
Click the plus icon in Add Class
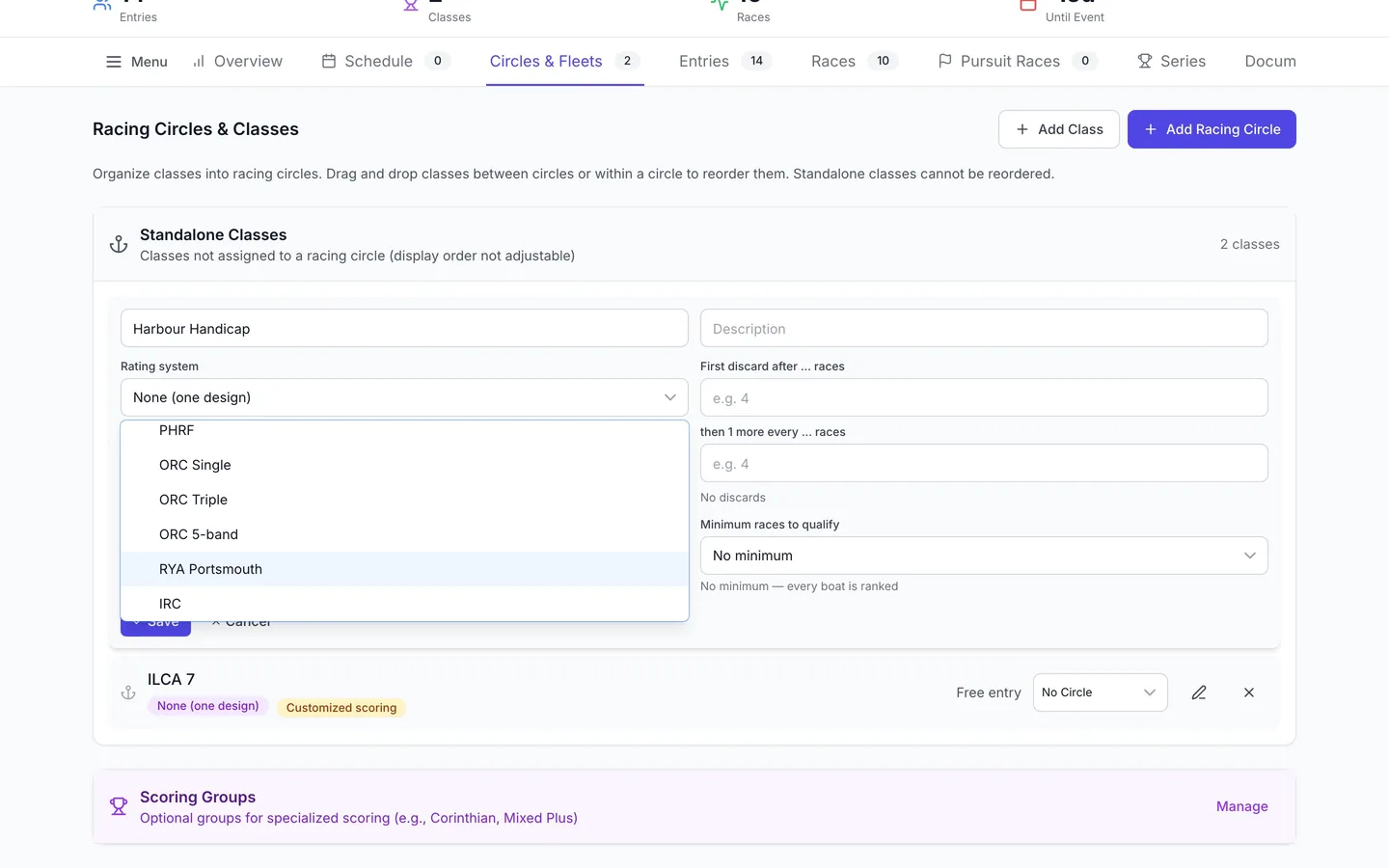1022,129
